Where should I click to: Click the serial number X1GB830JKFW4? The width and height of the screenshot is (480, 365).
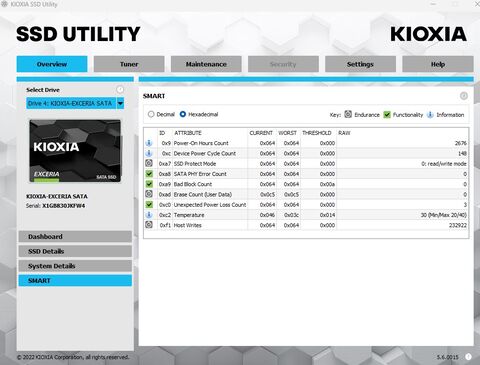coord(63,206)
